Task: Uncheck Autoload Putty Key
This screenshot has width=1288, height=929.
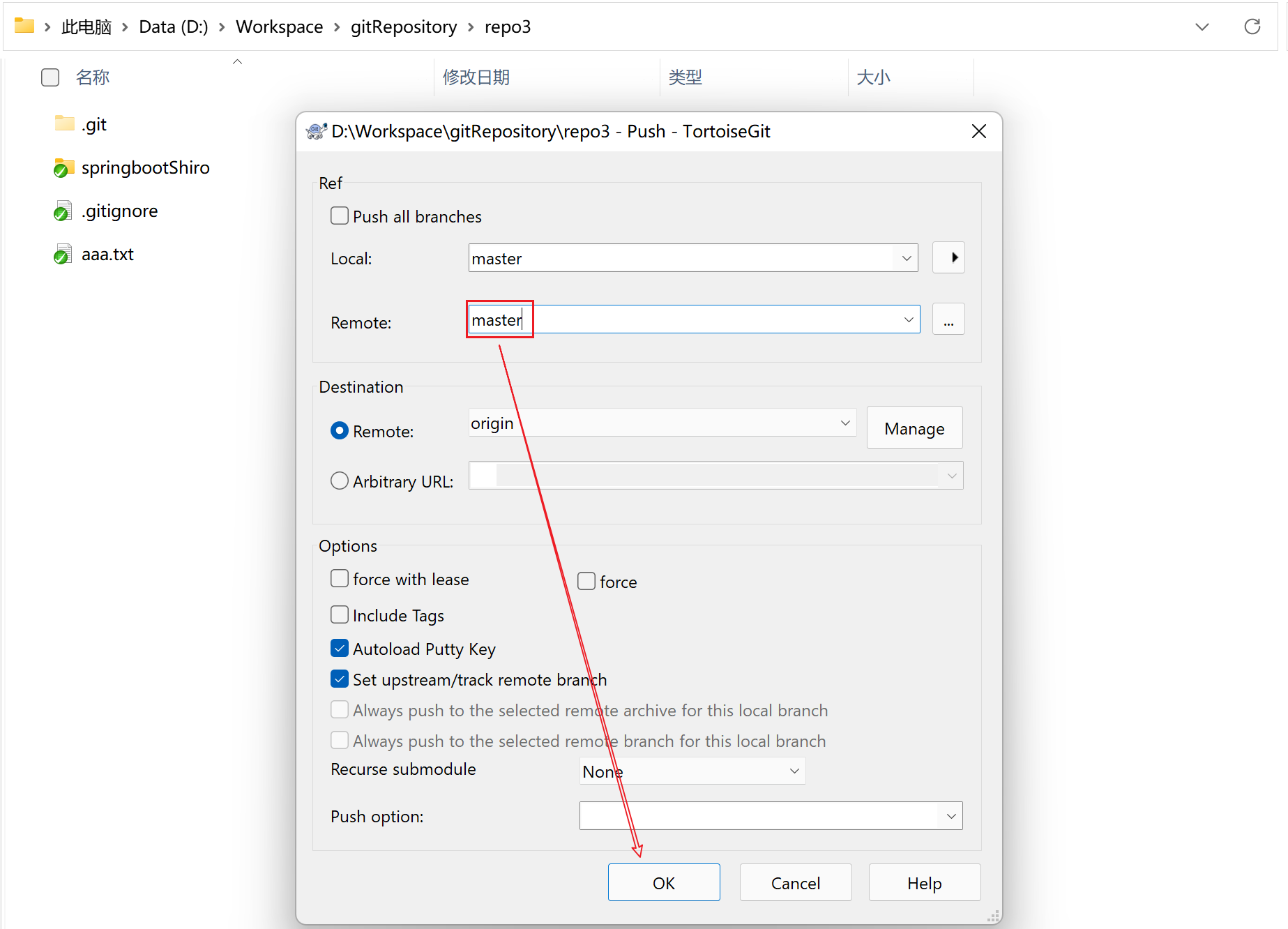Action: click(340, 649)
